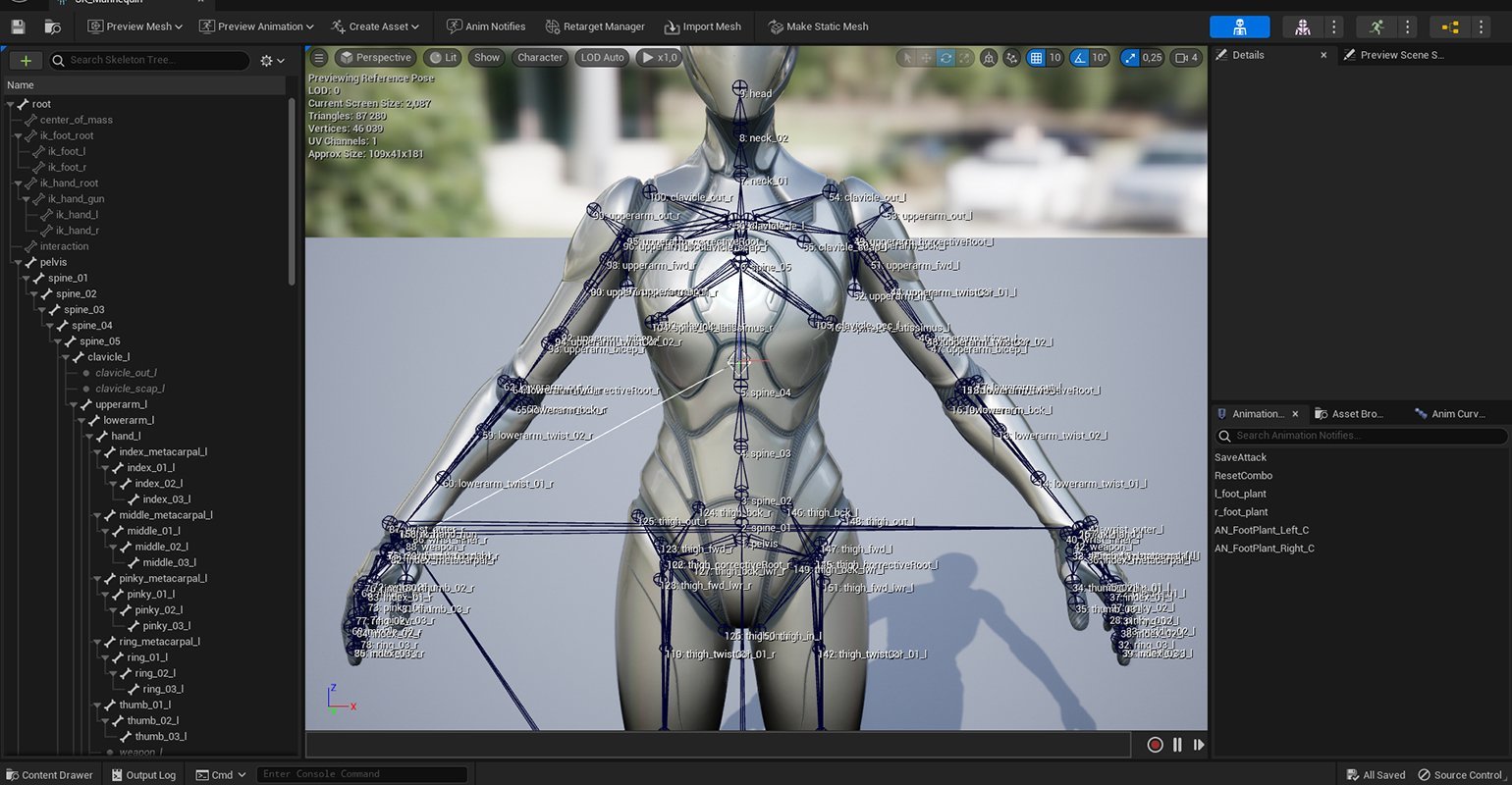Open the Cmd console type dropdown

[222, 774]
